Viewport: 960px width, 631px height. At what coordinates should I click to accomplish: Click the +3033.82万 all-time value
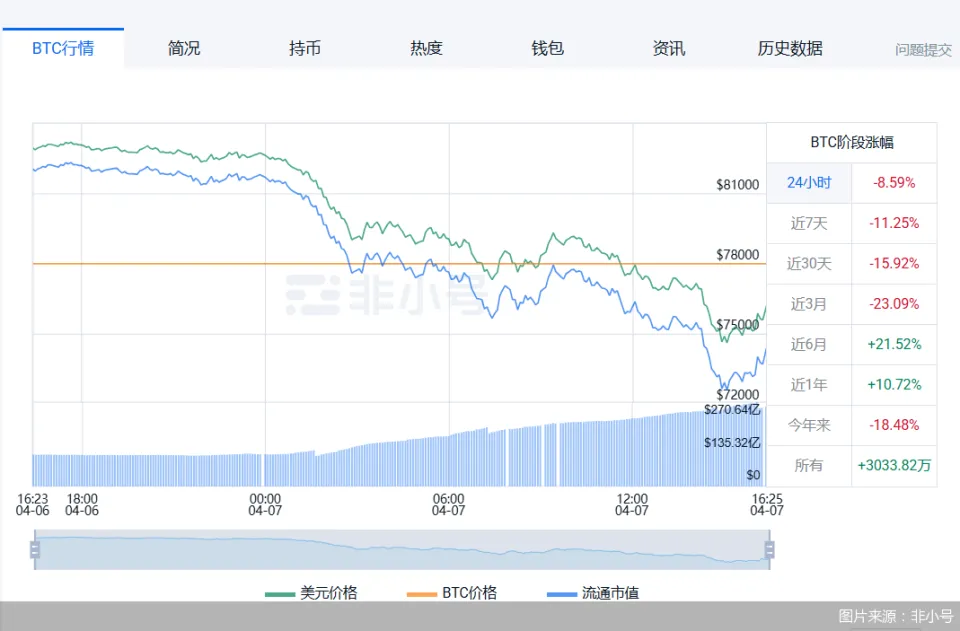[894, 466]
